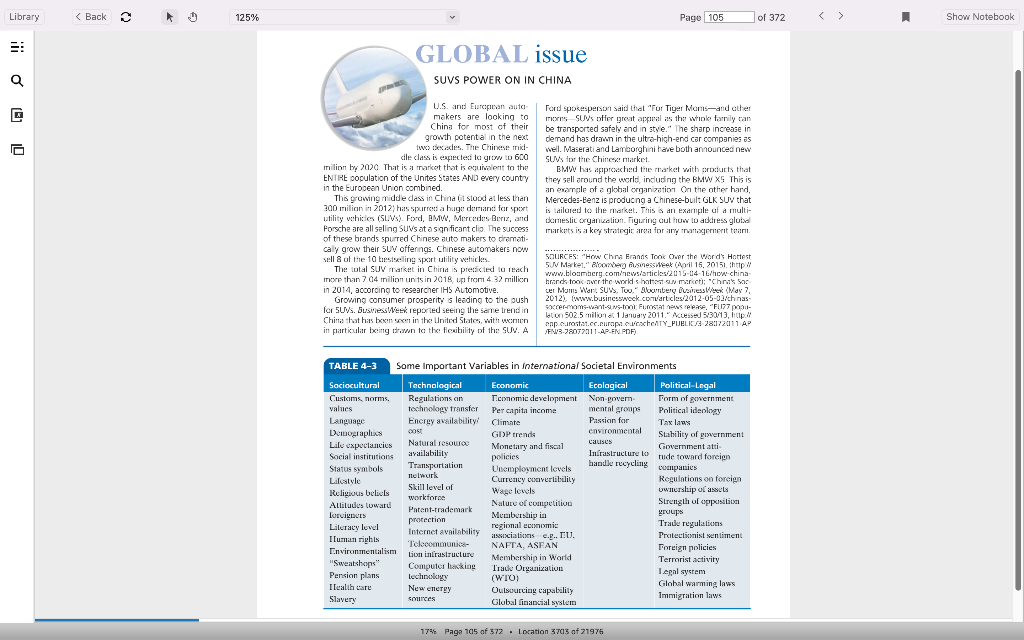
Task: Go to the next page arrow
Action: [x=841, y=17]
